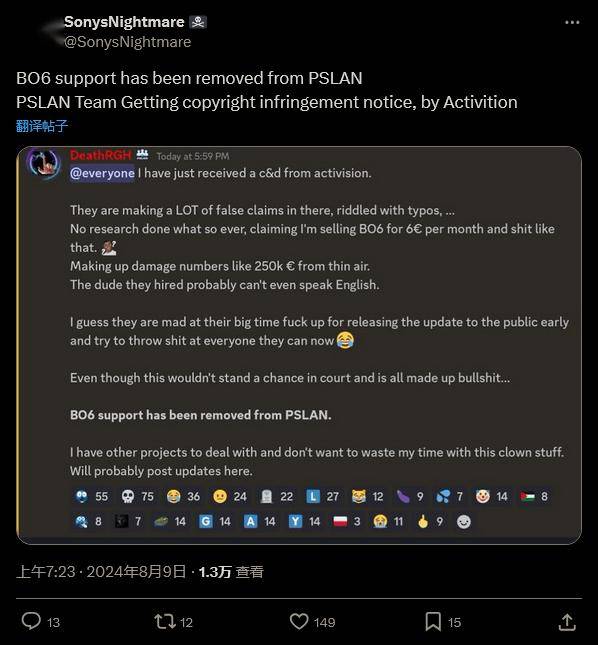Open the share upload arrow icon
Screen dimensions: 598x645
567,622
